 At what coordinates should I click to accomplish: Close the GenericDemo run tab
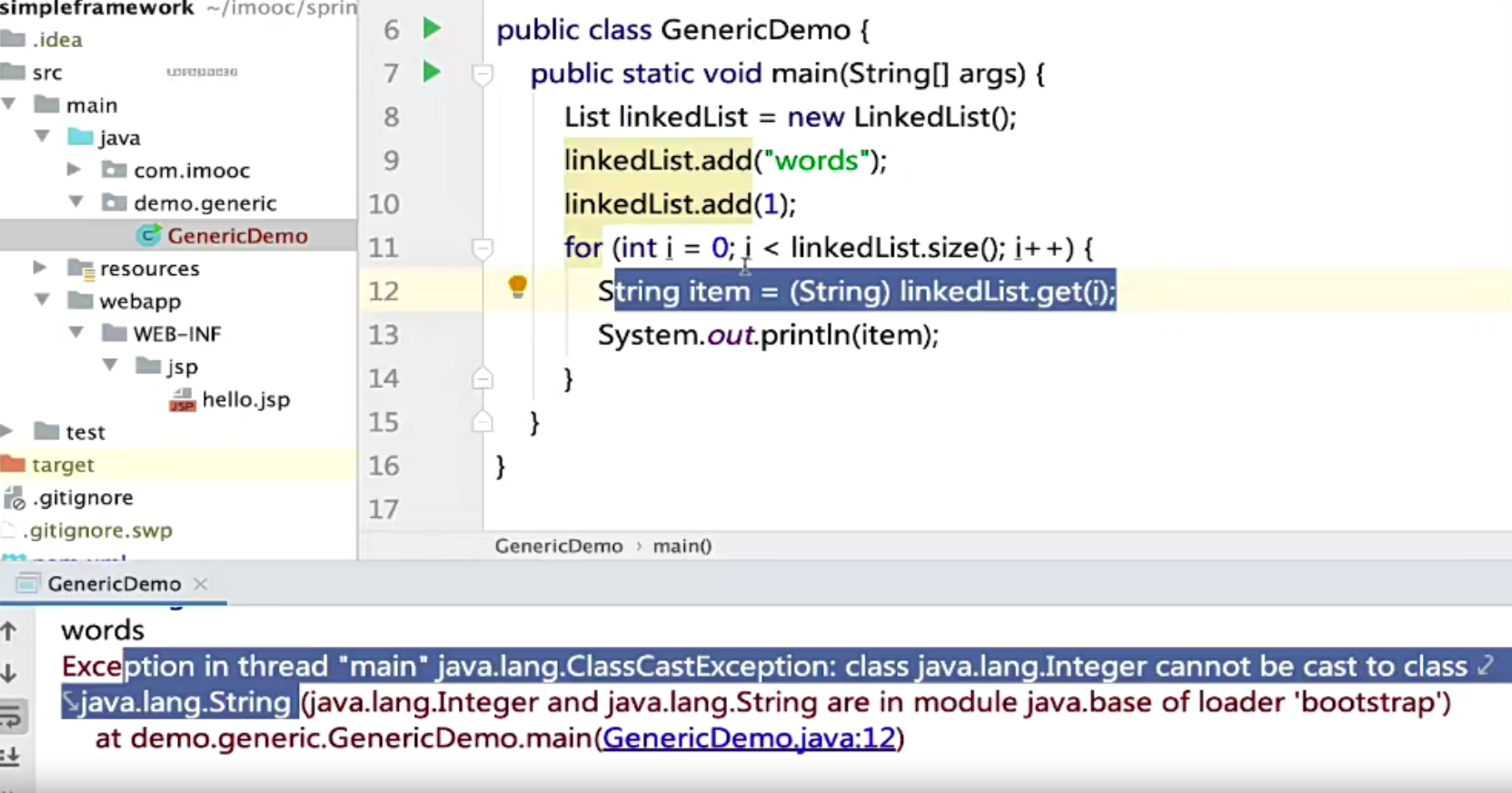pos(201,584)
